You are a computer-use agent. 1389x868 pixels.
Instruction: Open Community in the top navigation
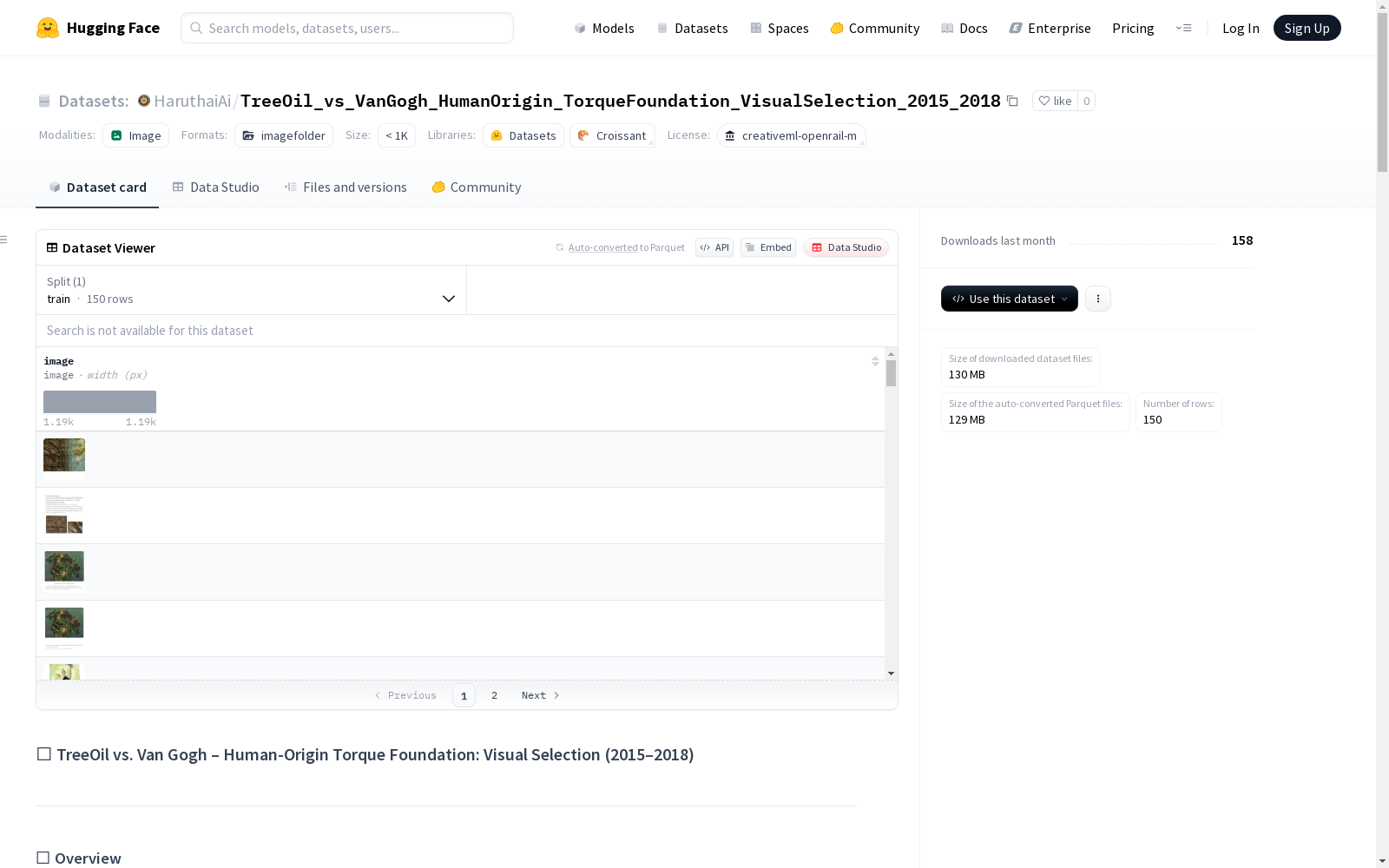click(875, 28)
